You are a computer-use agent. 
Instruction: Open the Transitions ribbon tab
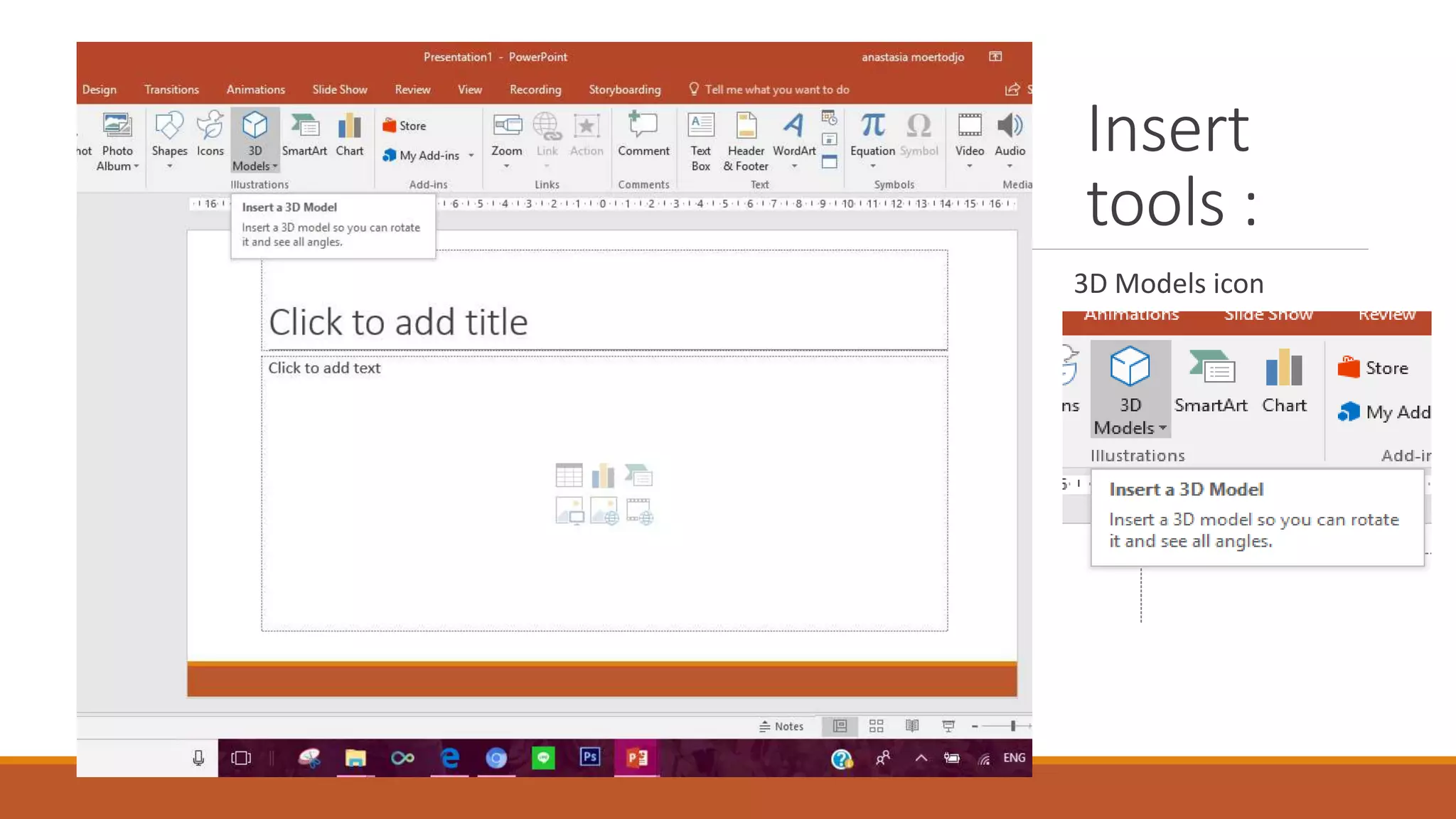171,90
